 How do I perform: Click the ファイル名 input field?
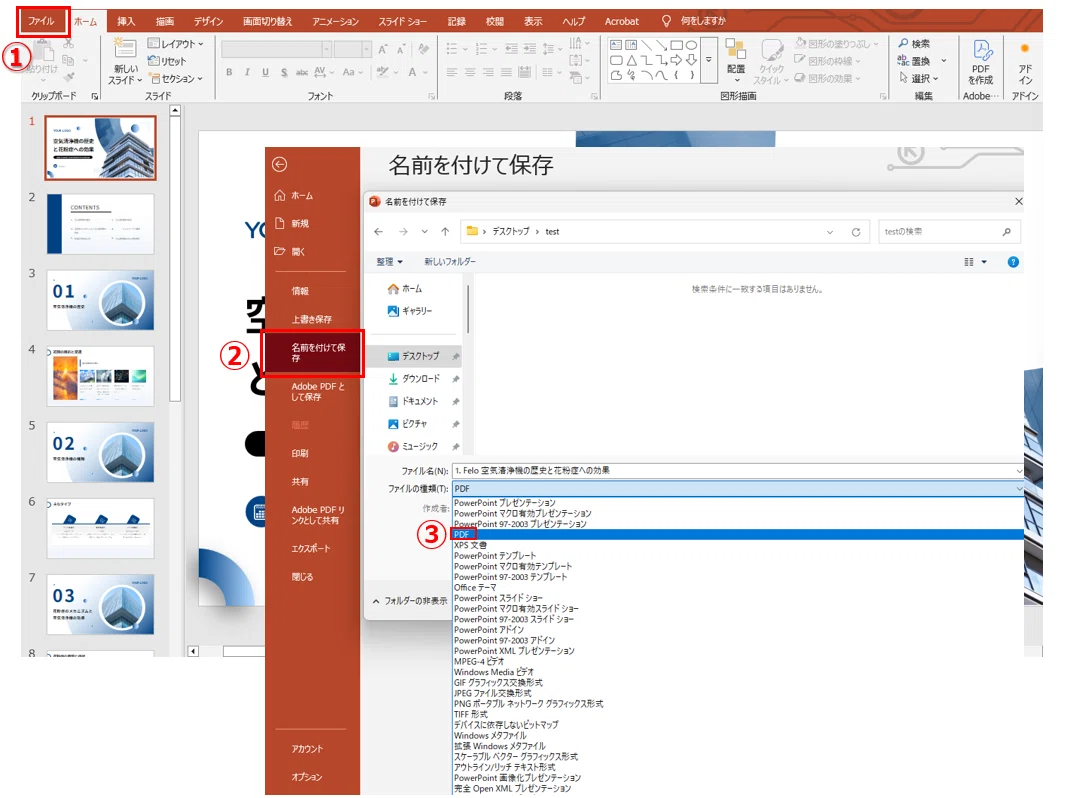coord(733,471)
